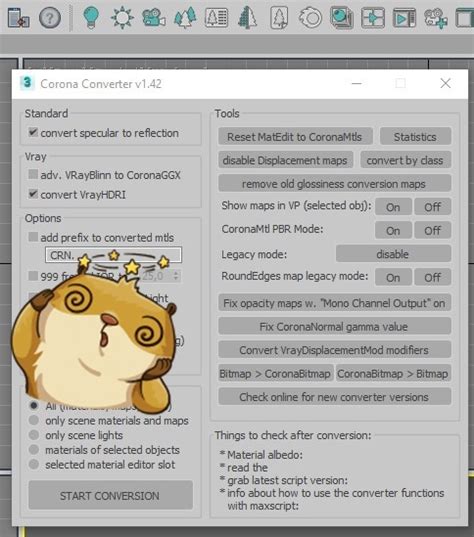Select only scene lights radio option

34,435
